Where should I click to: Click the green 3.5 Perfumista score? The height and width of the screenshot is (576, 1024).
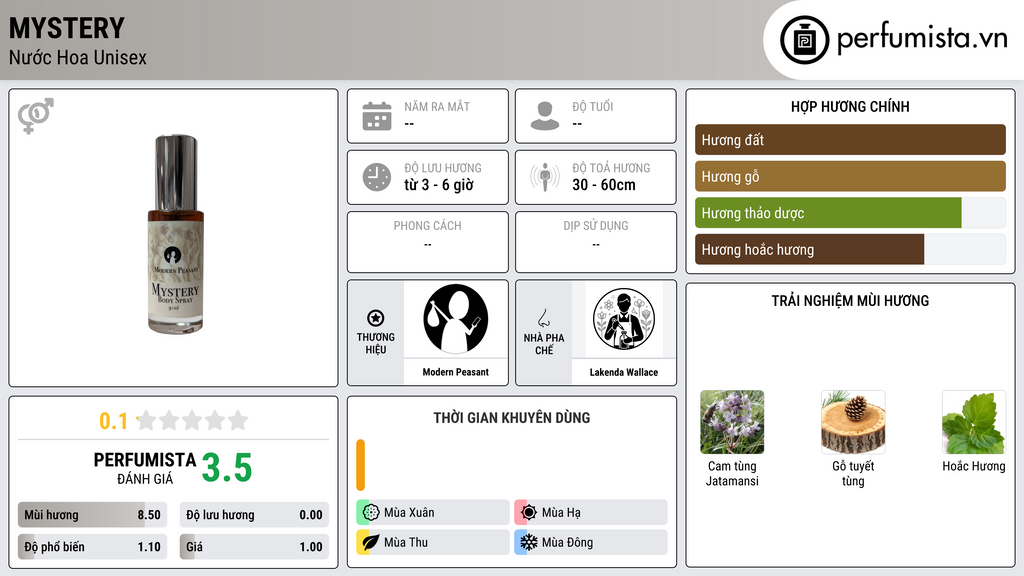click(x=227, y=468)
